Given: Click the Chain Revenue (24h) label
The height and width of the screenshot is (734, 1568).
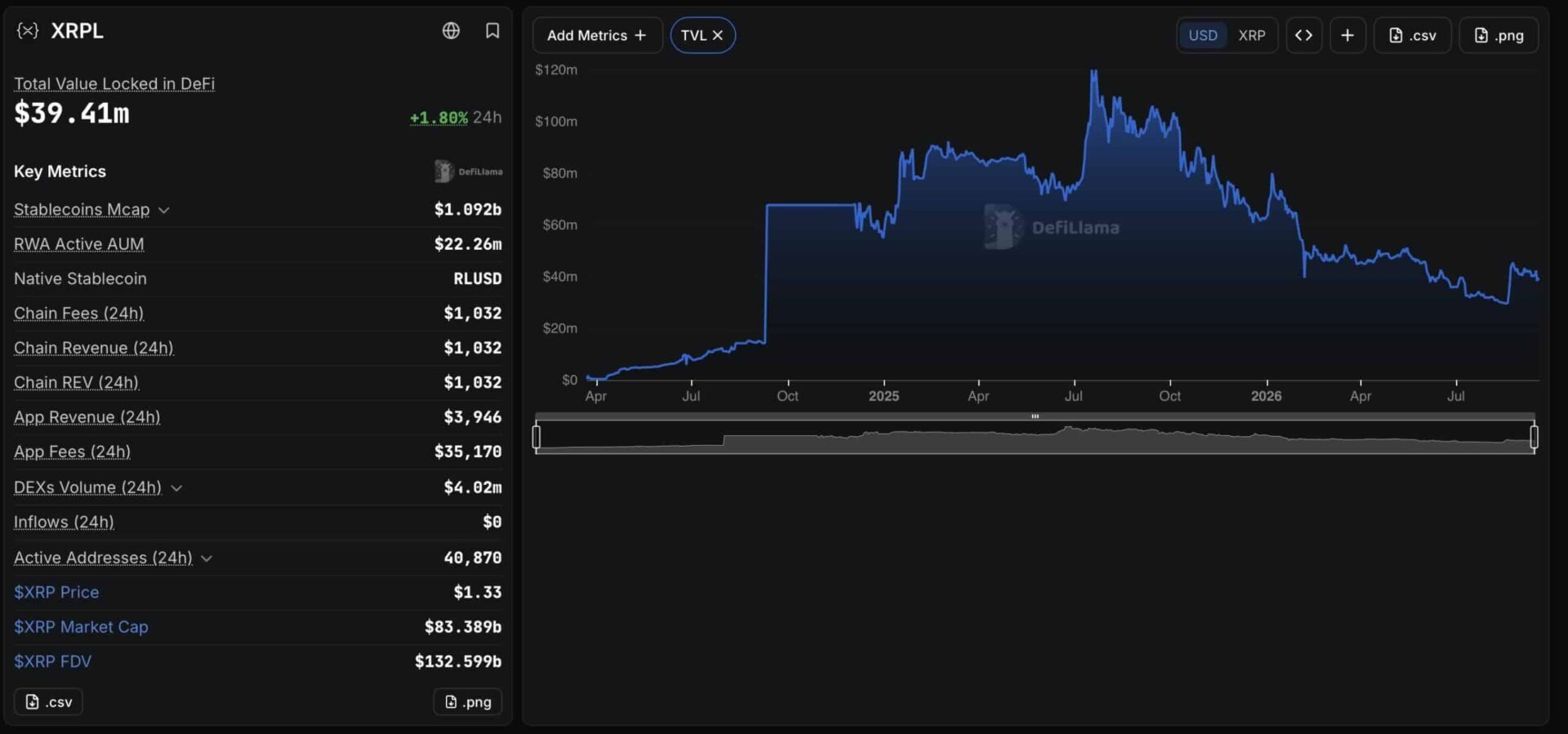Looking at the screenshot, I should (x=94, y=348).
